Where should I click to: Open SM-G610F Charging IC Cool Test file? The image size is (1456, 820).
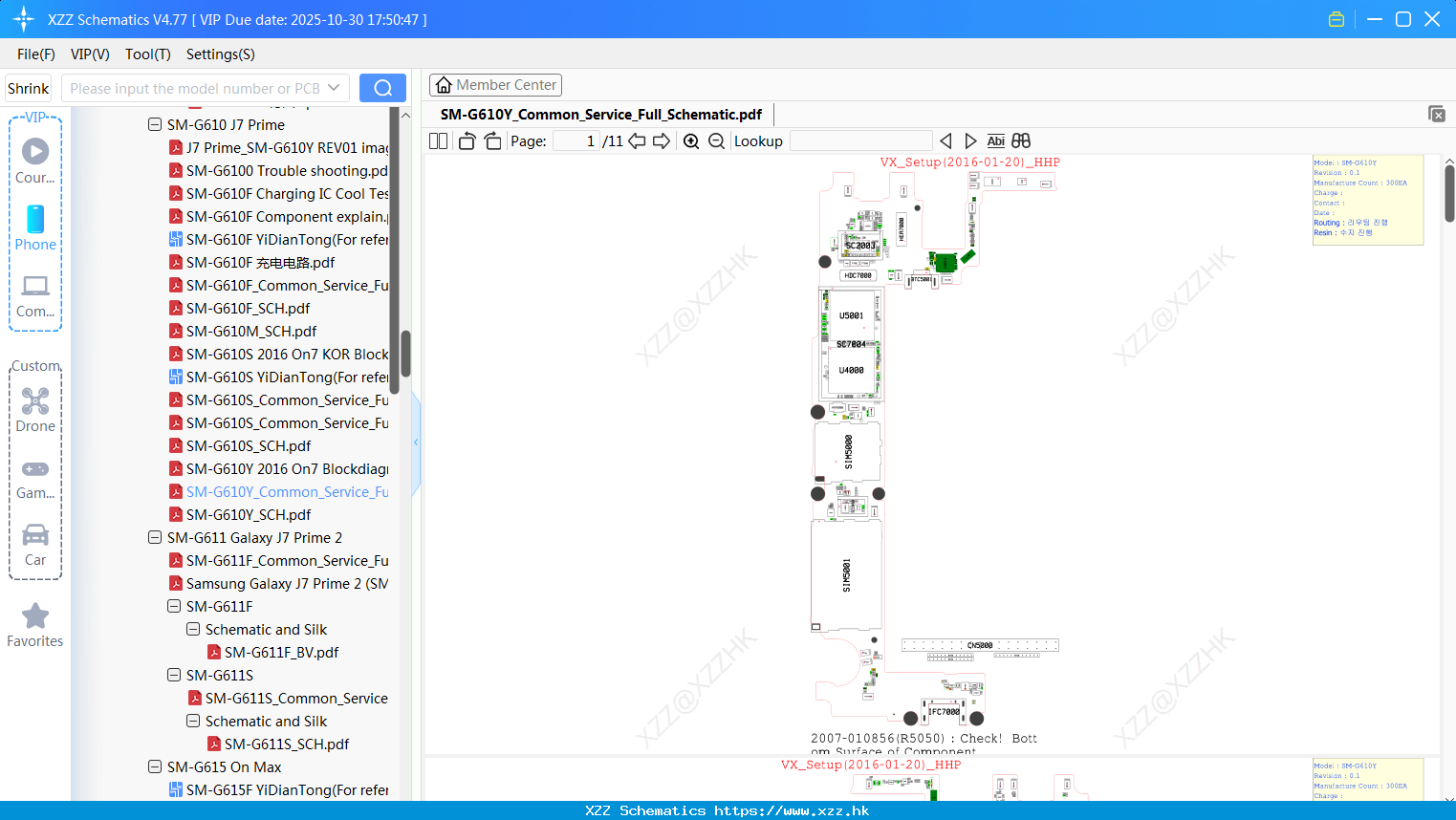tap(278, 193)
